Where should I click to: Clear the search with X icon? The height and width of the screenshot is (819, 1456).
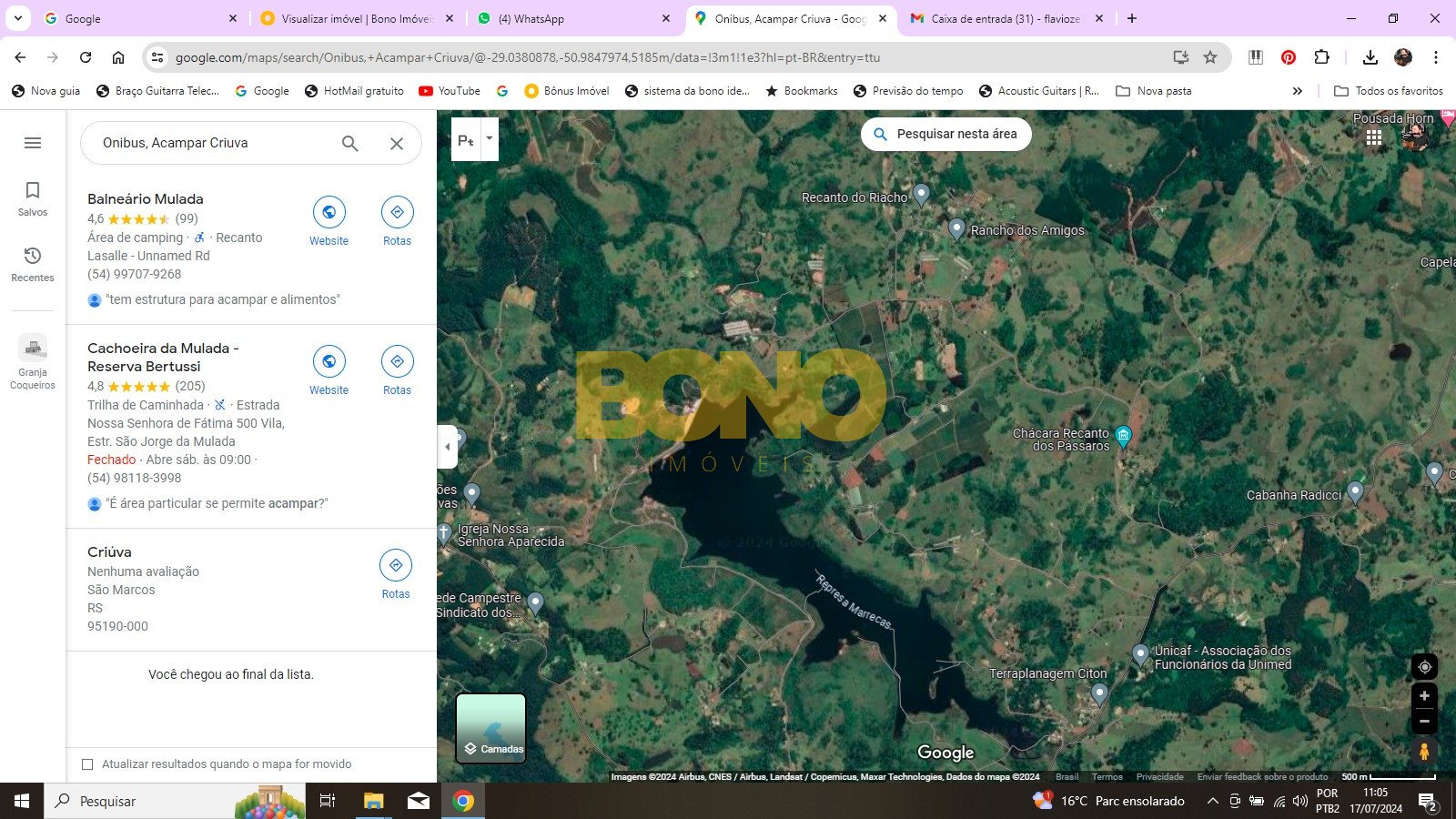(397, 143)
